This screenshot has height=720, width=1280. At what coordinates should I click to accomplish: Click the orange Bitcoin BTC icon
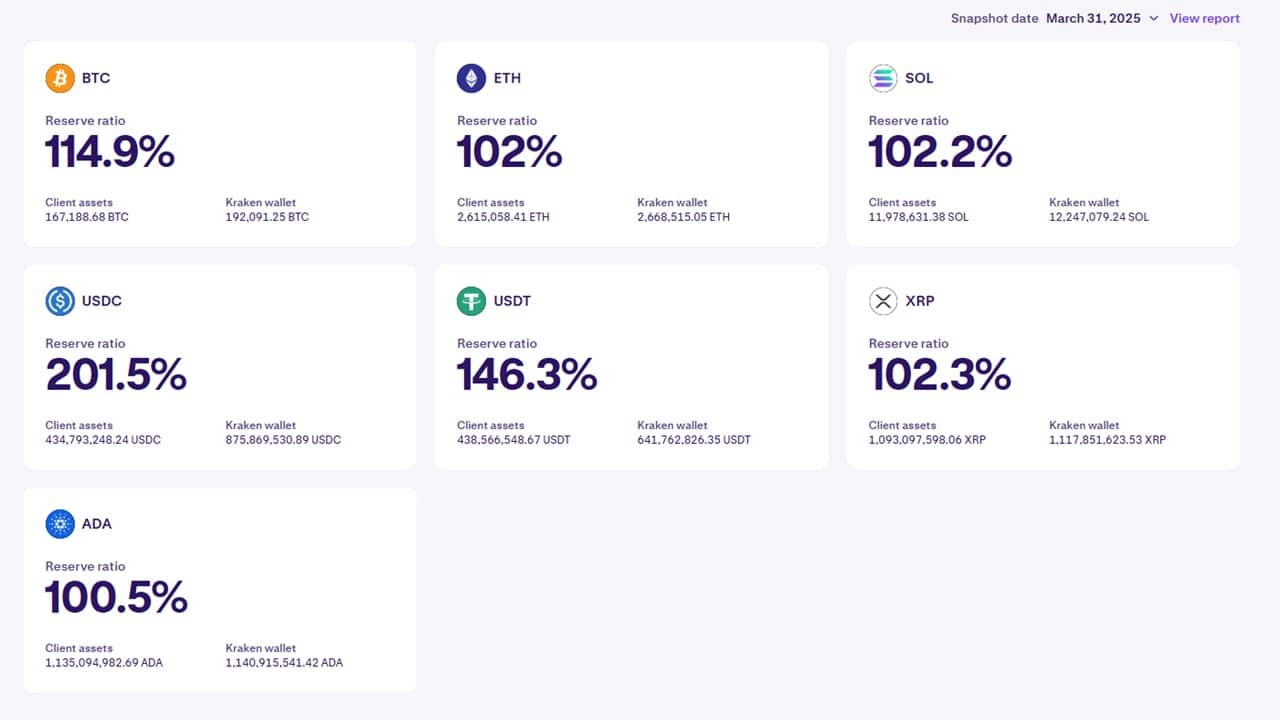pyautogui.click(x=60, y=78)
